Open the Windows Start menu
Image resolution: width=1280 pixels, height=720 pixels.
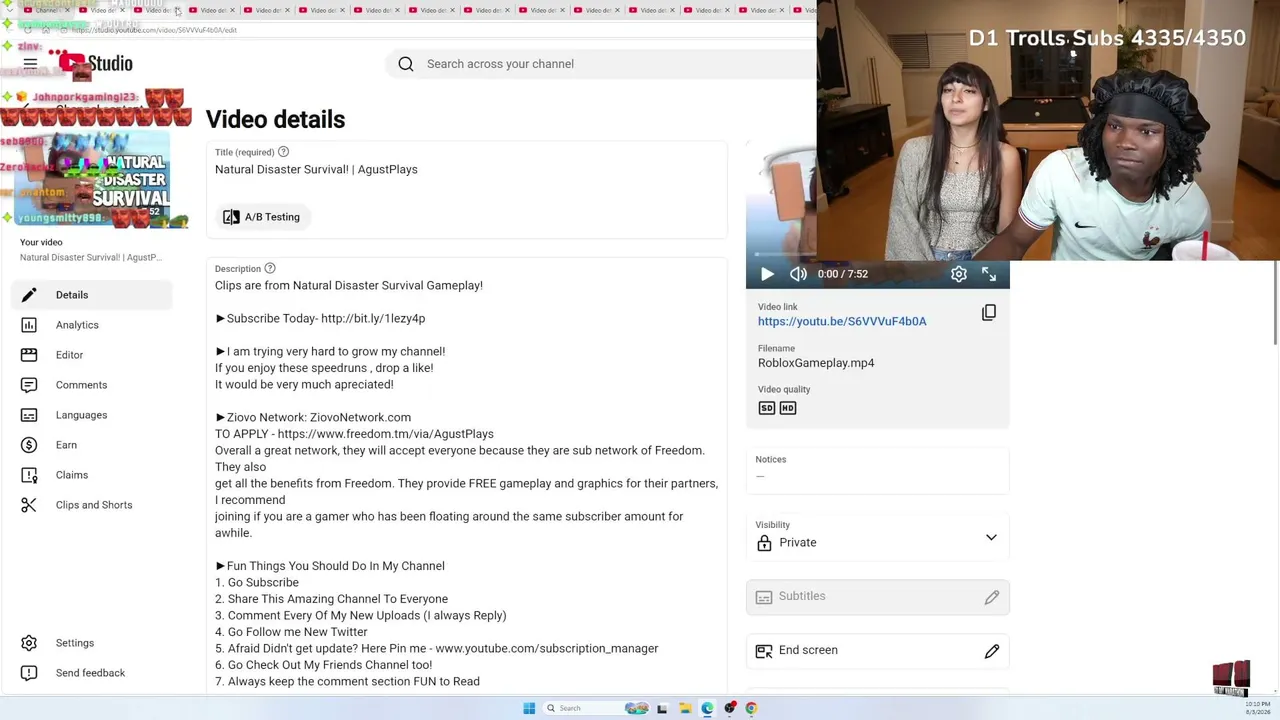click(x=529, y=708)
